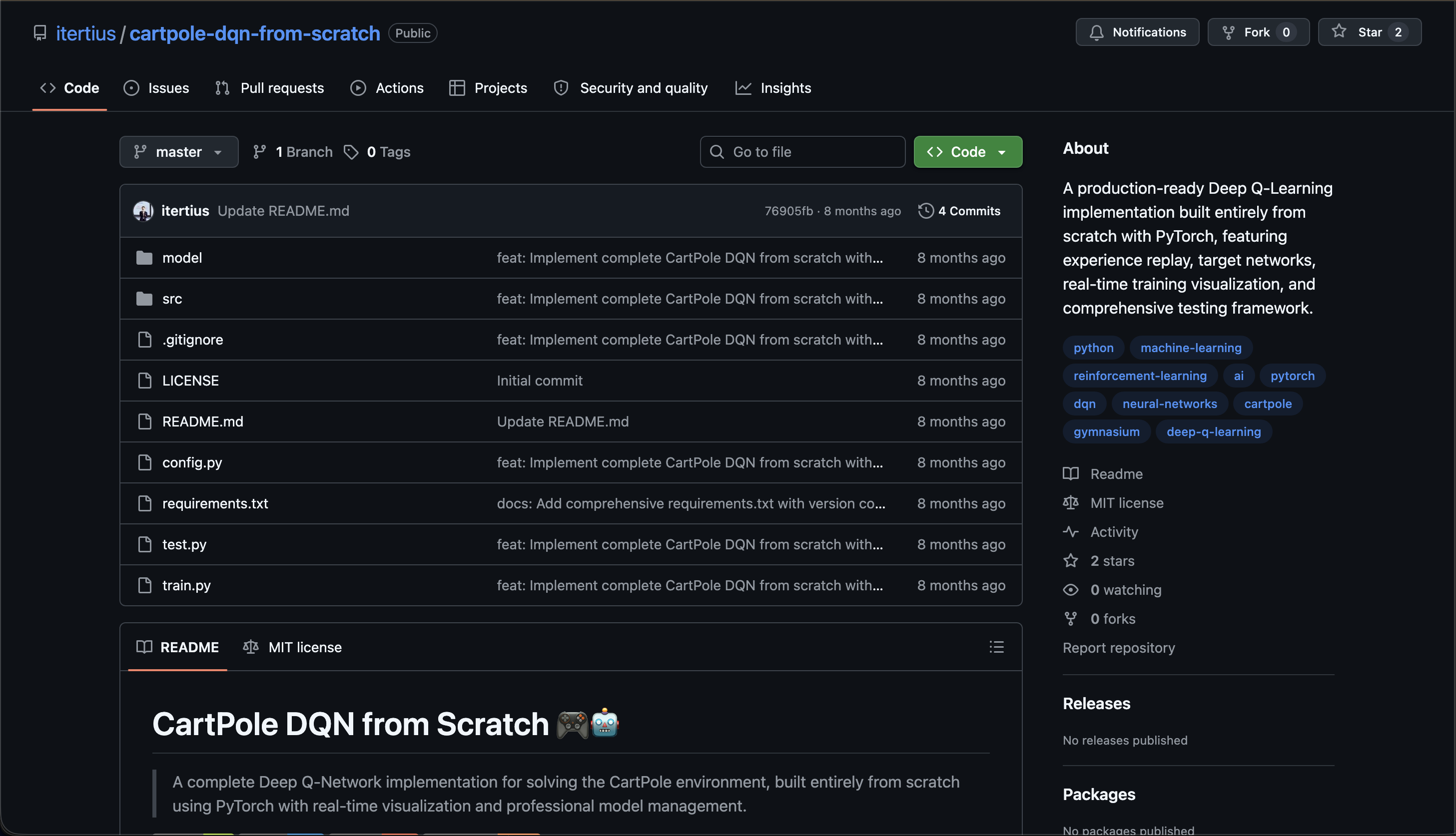
Task: Open the README outline list icon
Action: tap(996, 647)
